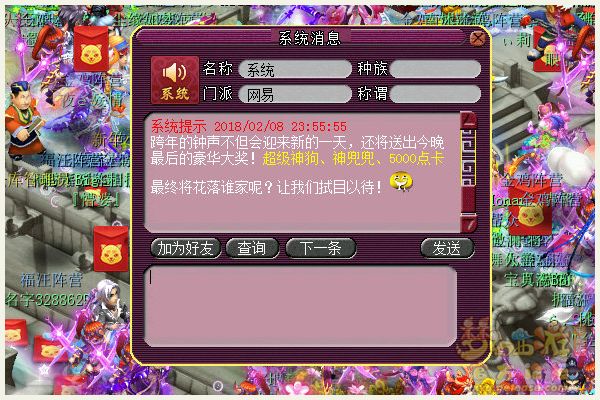Image resolution: width=600 pixels, height=400 pixels.
Task: Click the 门派 field showing 网易
Action: [295, 94]
